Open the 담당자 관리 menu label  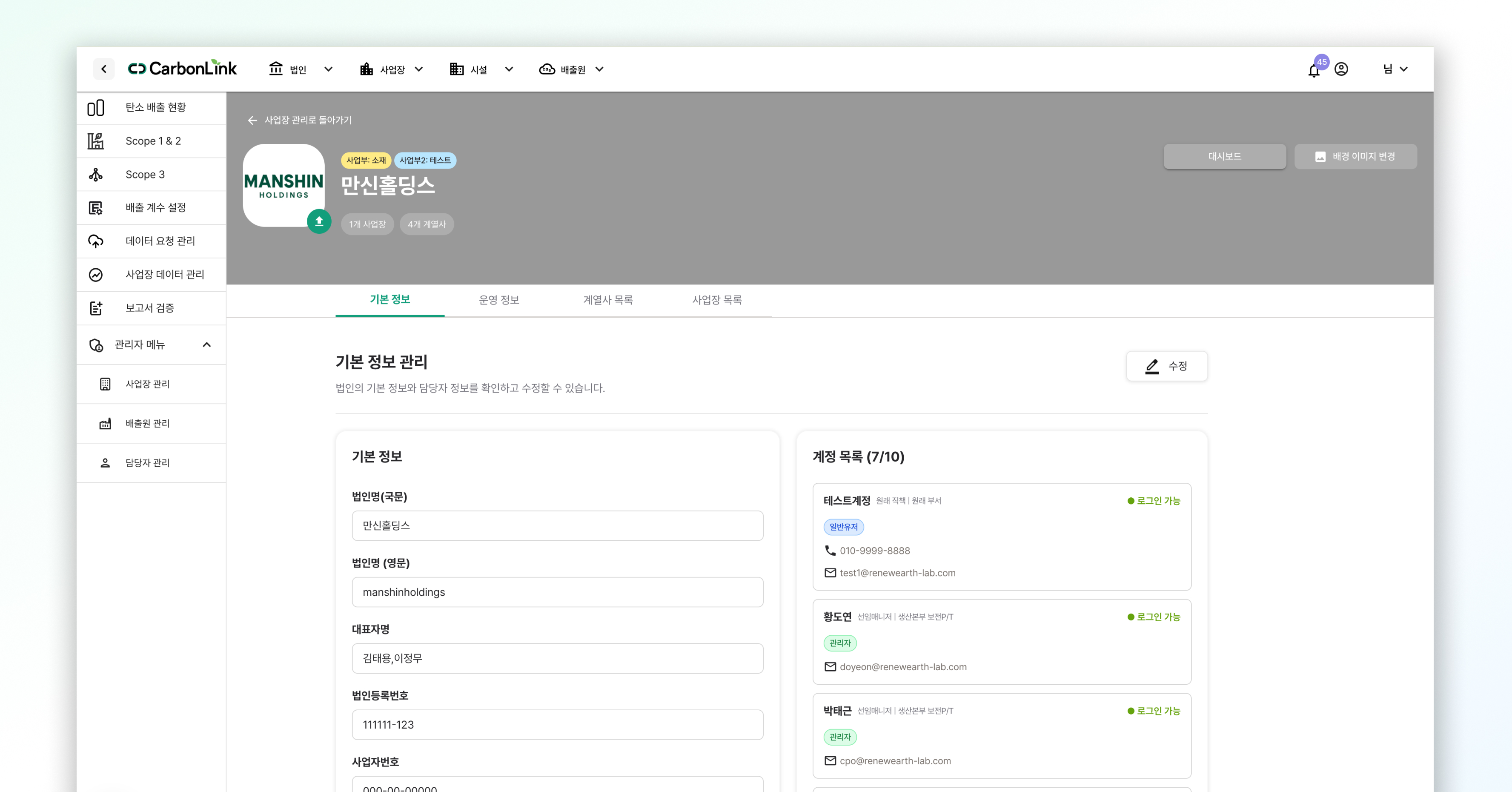click(x=147, y=462)
